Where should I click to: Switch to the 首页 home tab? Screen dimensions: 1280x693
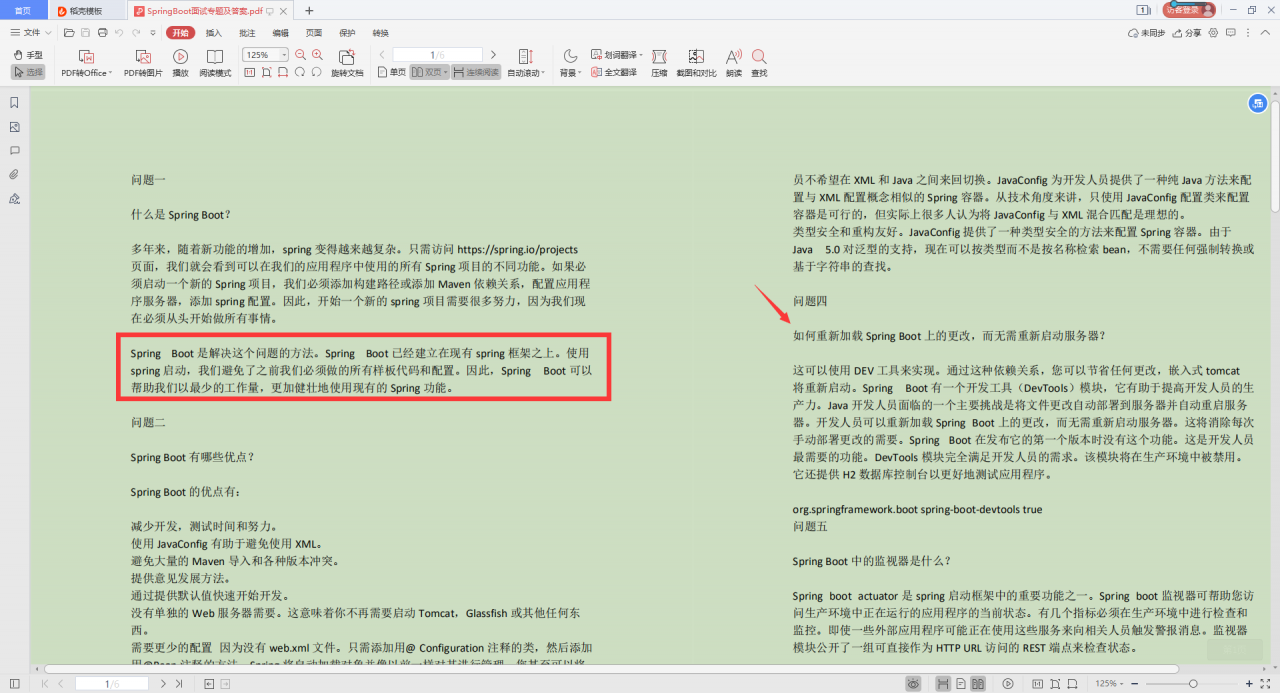coord(23,10)
